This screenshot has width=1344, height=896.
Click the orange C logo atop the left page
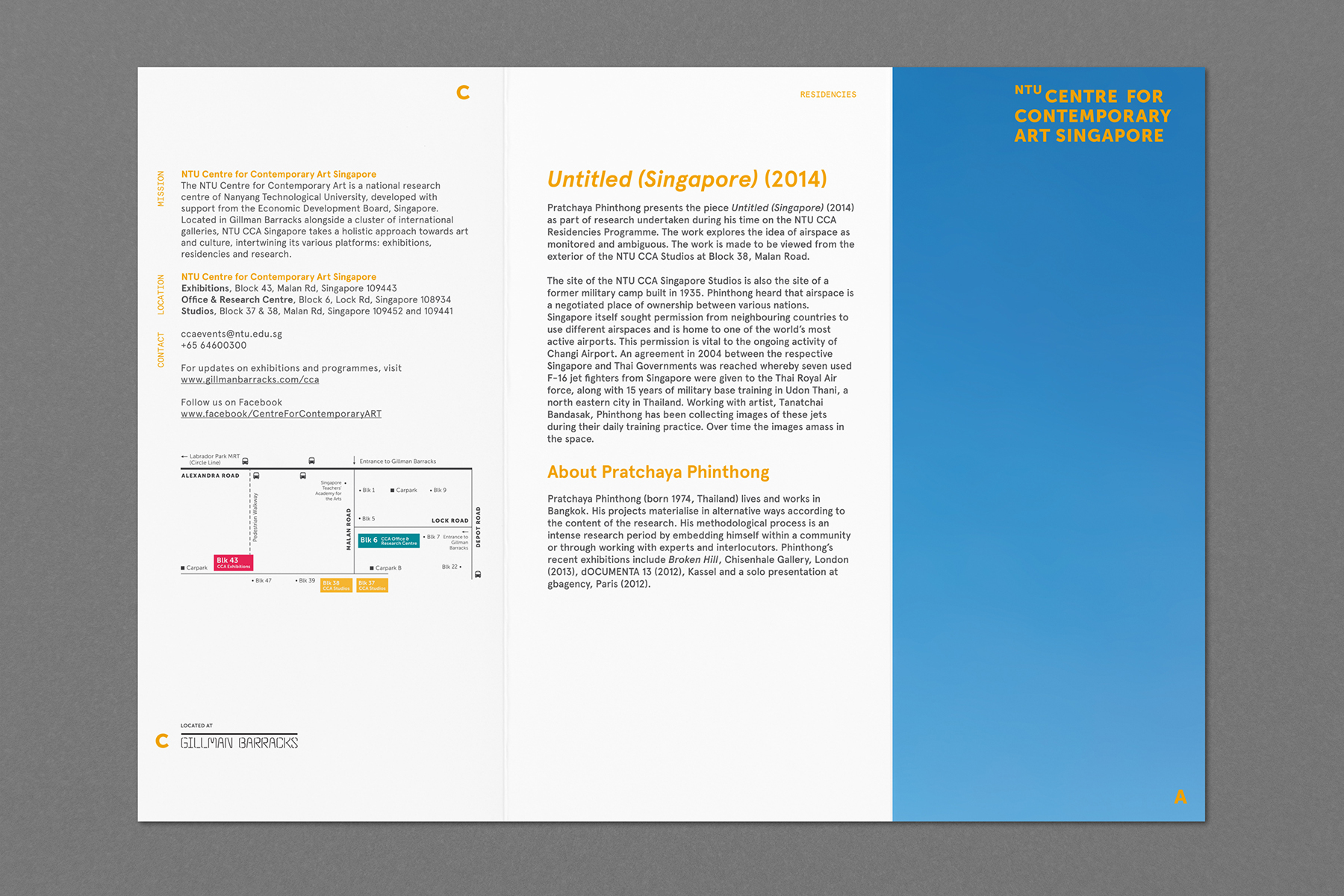tap(463, 93)
